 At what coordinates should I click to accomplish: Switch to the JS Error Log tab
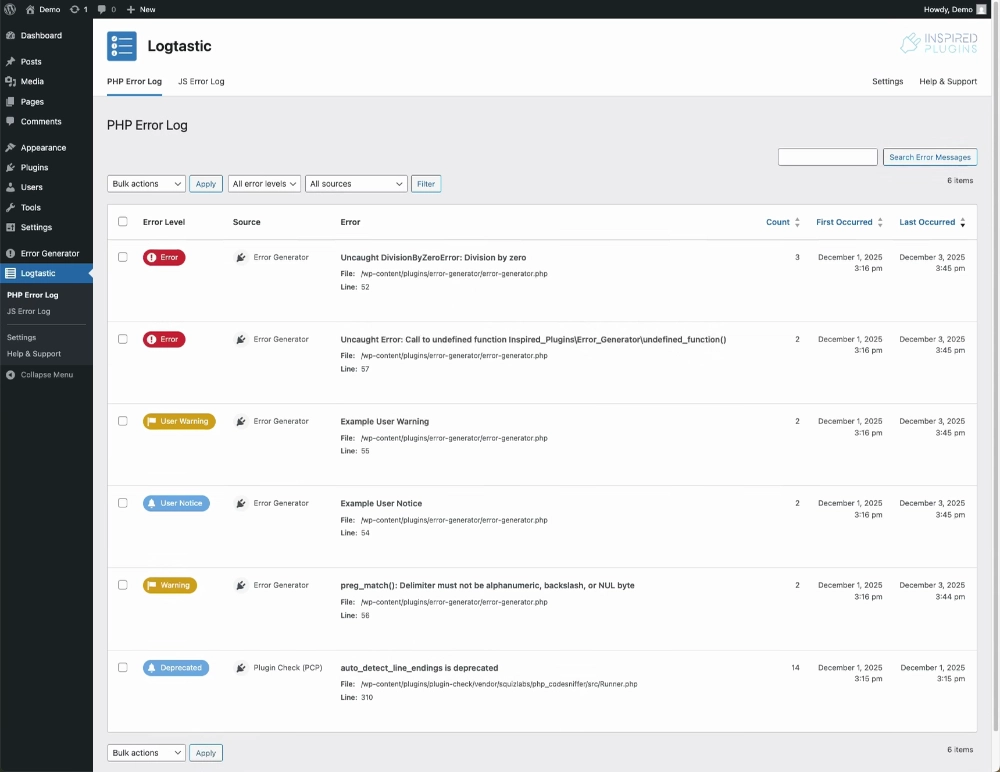201,82
